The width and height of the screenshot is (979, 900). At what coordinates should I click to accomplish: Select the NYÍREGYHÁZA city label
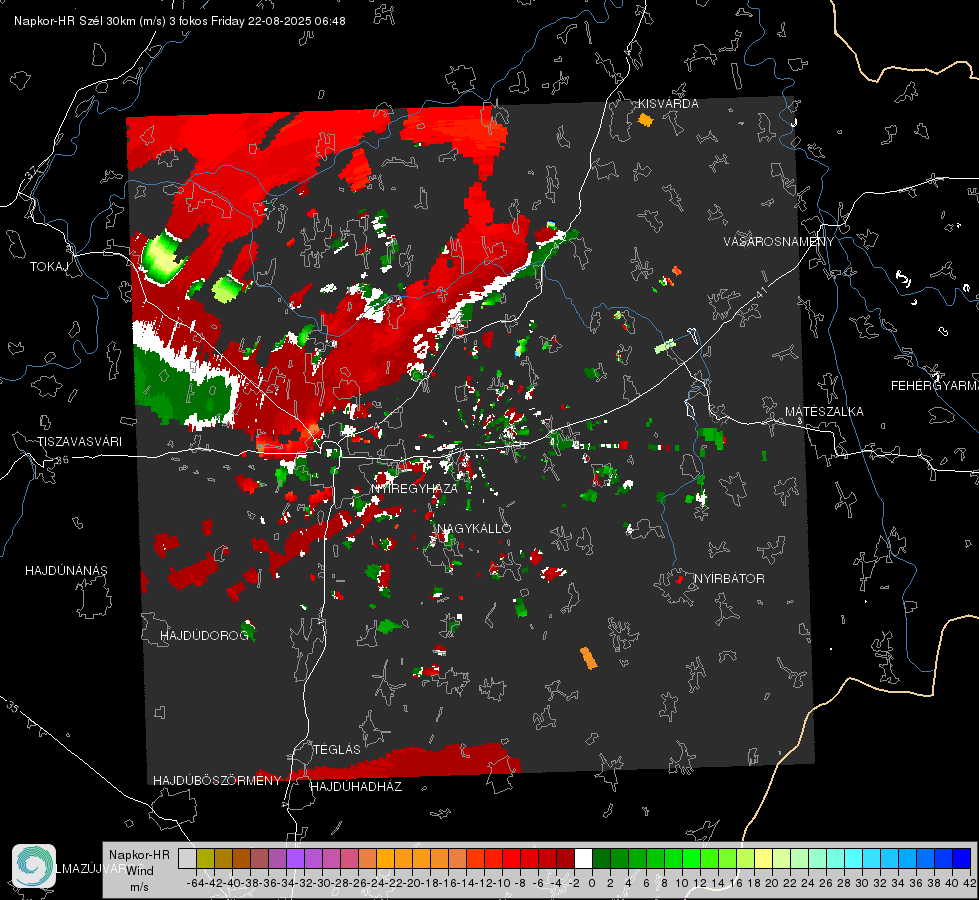[x=415, y=488]
